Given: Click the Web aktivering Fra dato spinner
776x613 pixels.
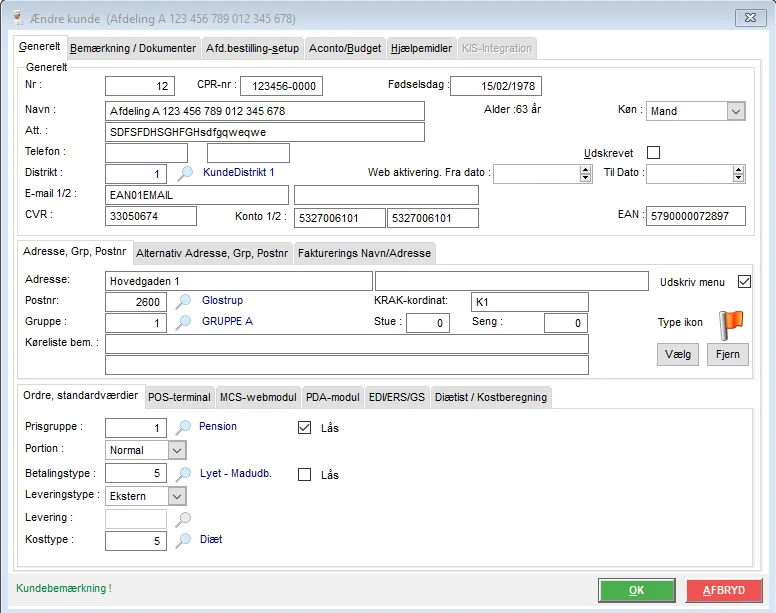Looking at the screenshot, I should click(x=586, y=173).
